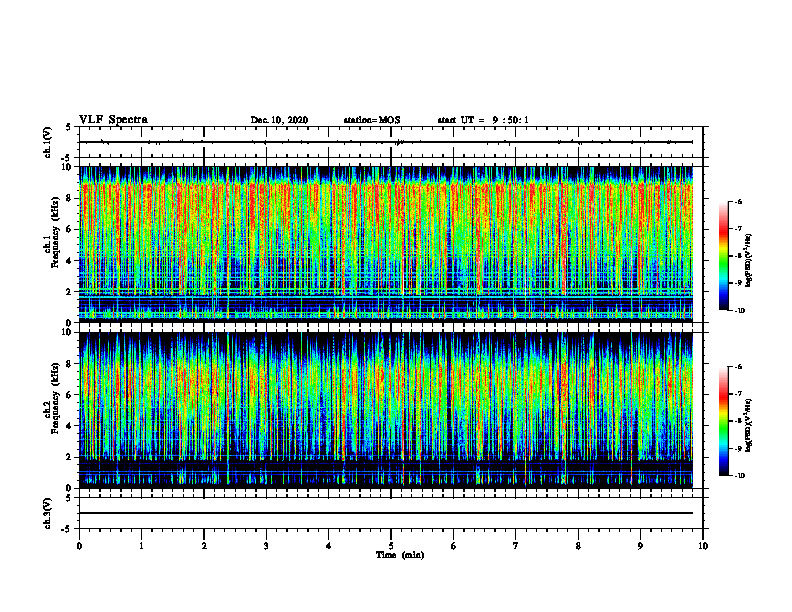Click the ch.2 colorbar log(PSD) label
This screenshot has height=612, width=792.
point(749,425)
